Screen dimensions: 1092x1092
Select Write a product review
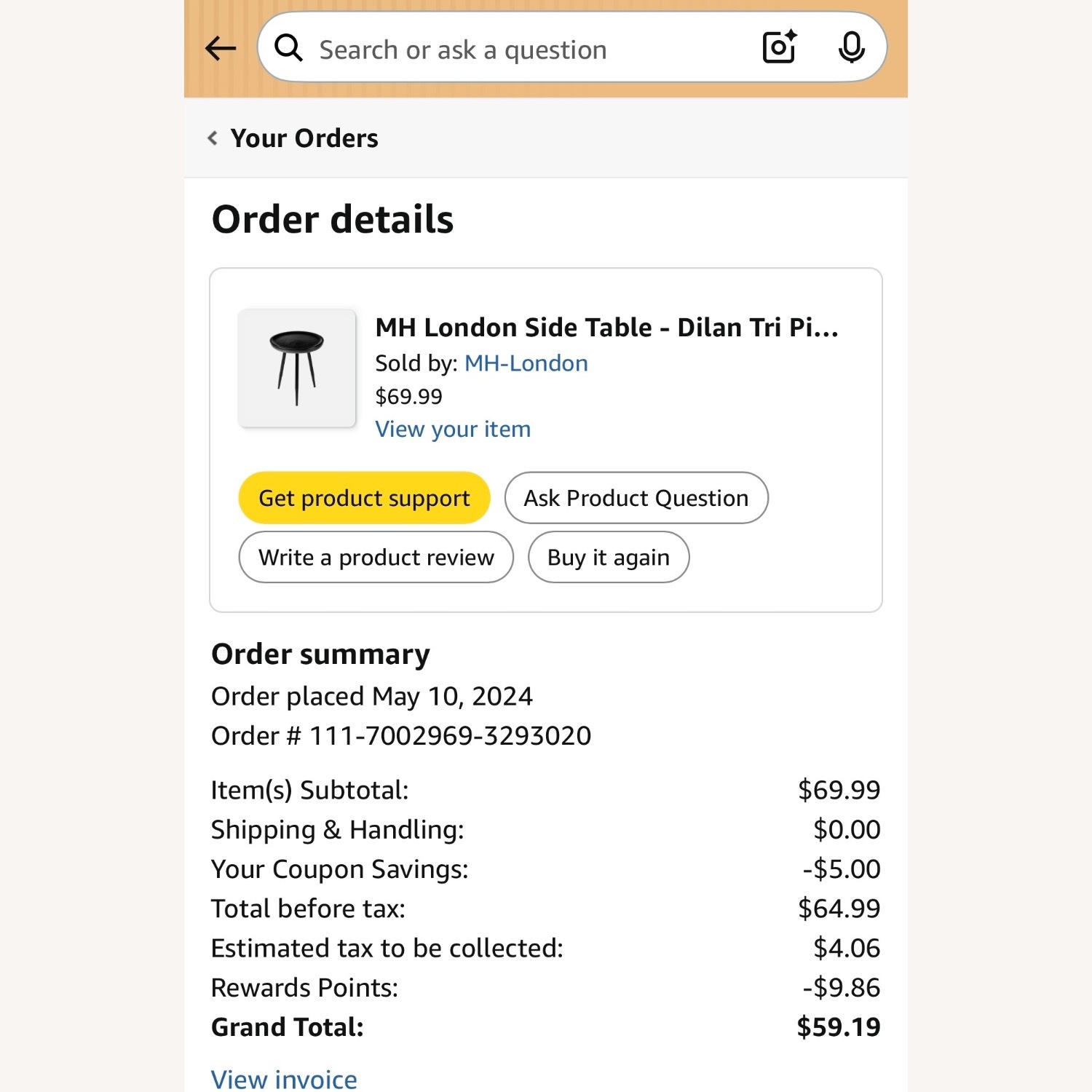(376, 558)
